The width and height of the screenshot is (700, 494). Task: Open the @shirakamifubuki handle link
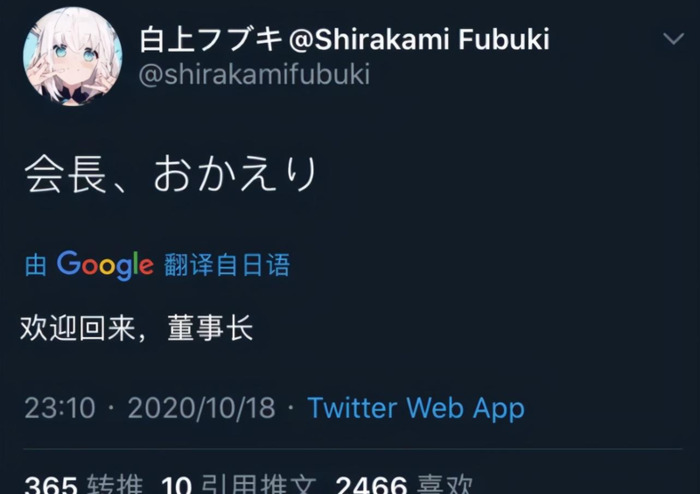pyautogui.click(x=254, y=75)
